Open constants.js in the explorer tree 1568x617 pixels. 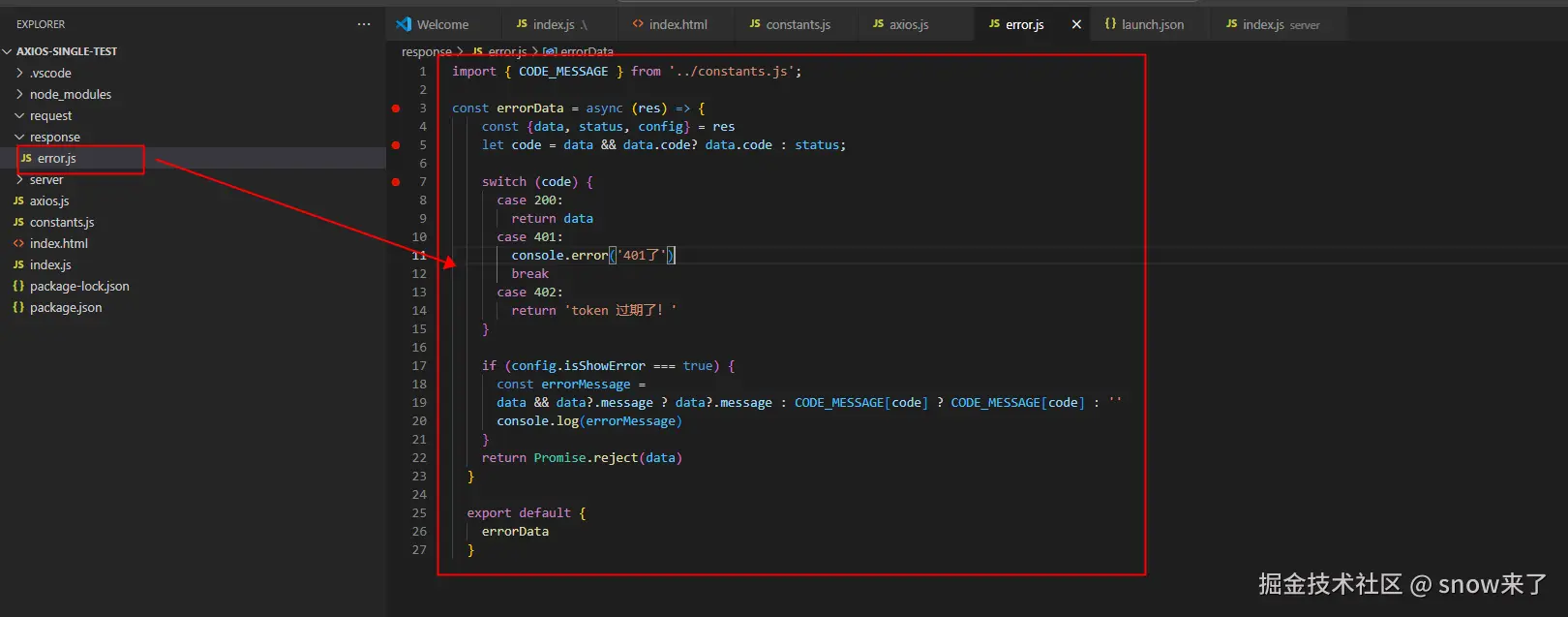click(62, 222)
